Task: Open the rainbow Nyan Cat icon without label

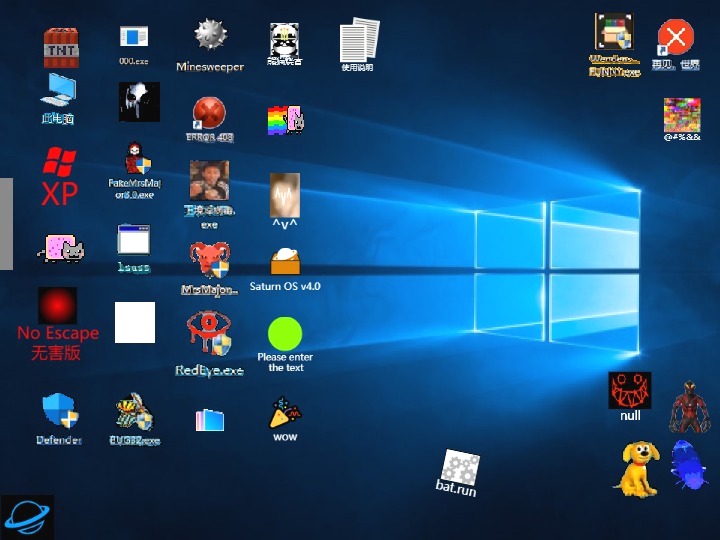Action: (285, 120)
